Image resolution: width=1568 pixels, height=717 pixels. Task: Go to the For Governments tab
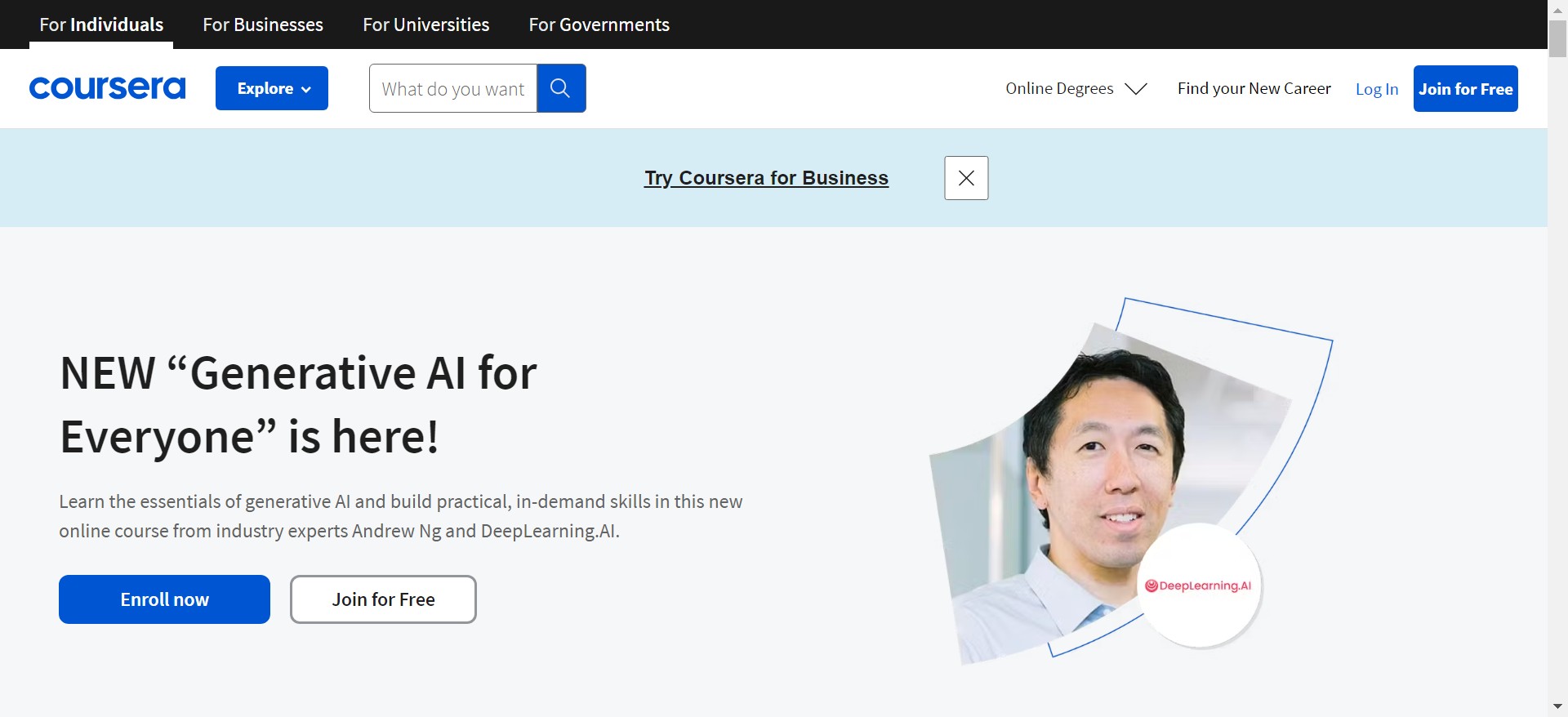click(599, 24)
